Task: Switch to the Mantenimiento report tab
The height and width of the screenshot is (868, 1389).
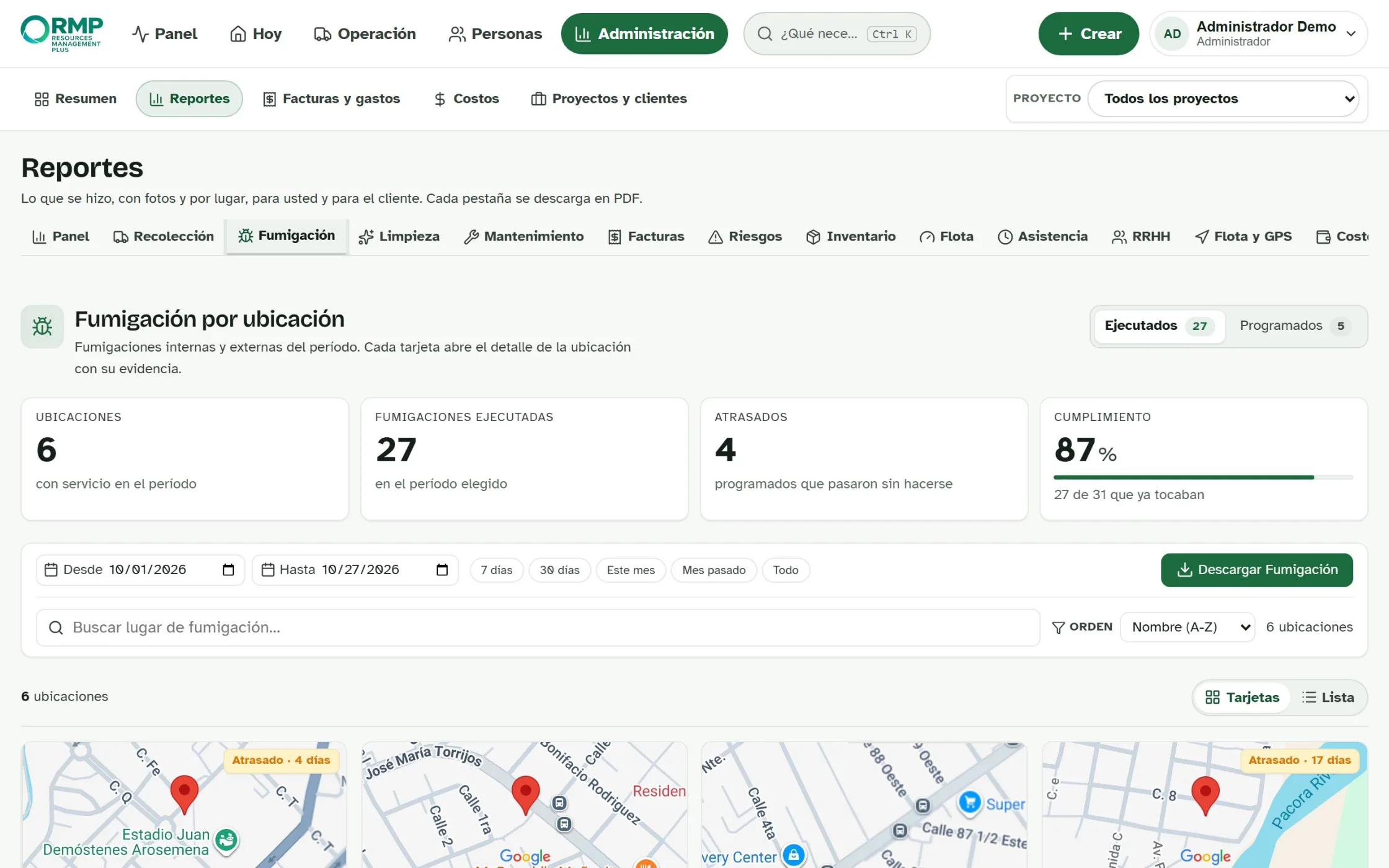Action: coord(524,236)
